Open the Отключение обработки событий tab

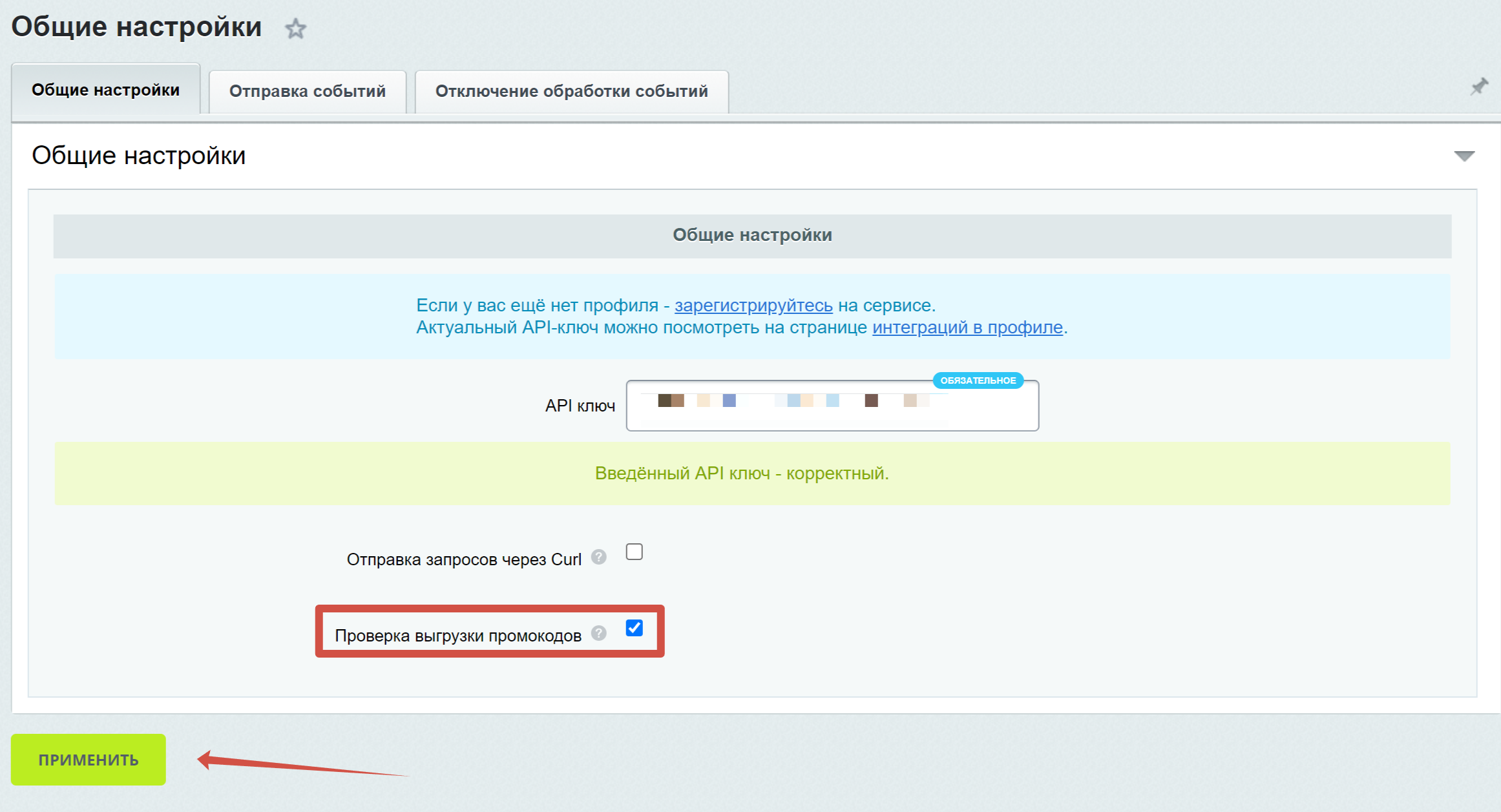pyautogui.click(x=571, y=91)
